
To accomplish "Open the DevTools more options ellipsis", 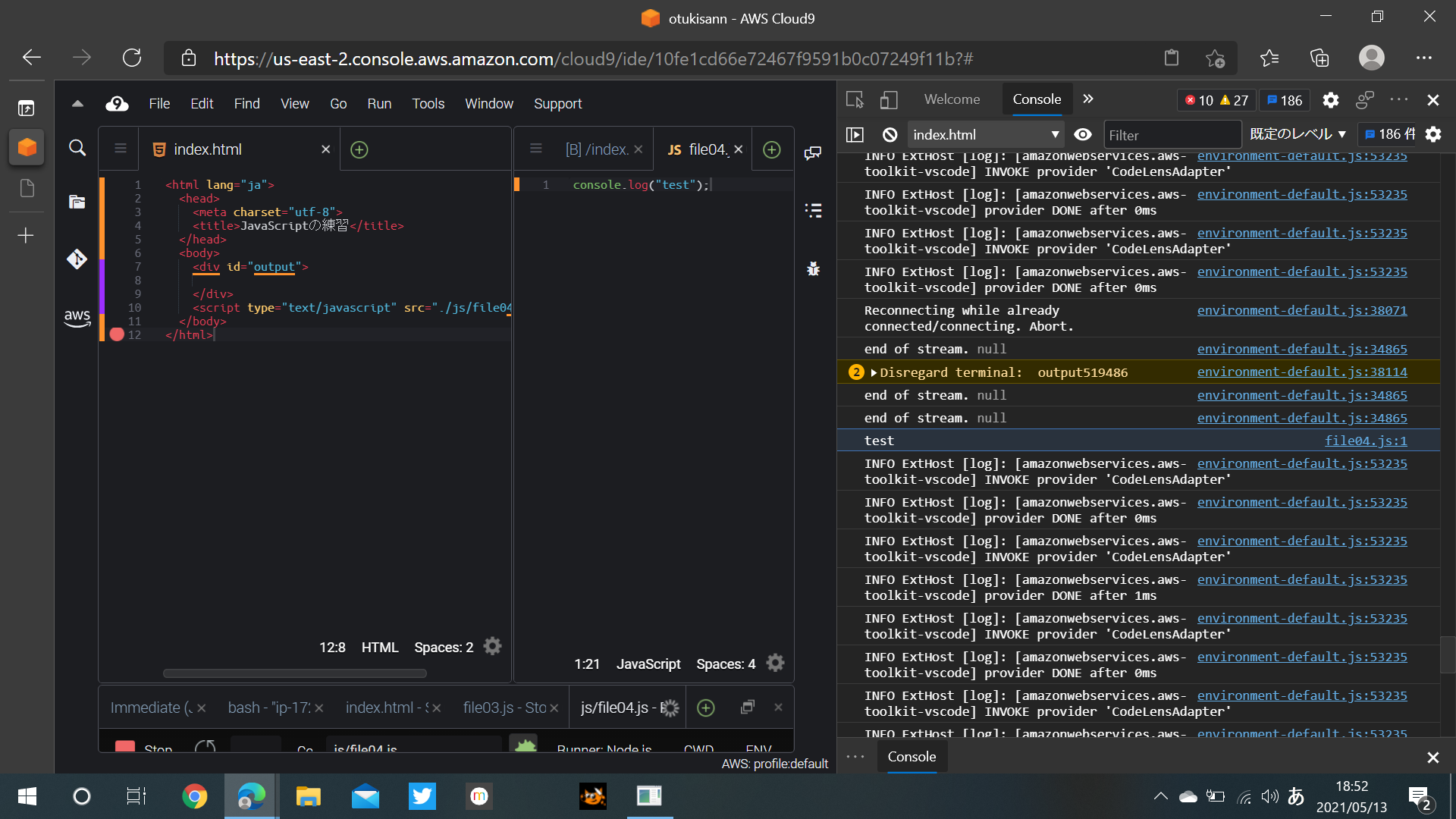I will 1398,99.
